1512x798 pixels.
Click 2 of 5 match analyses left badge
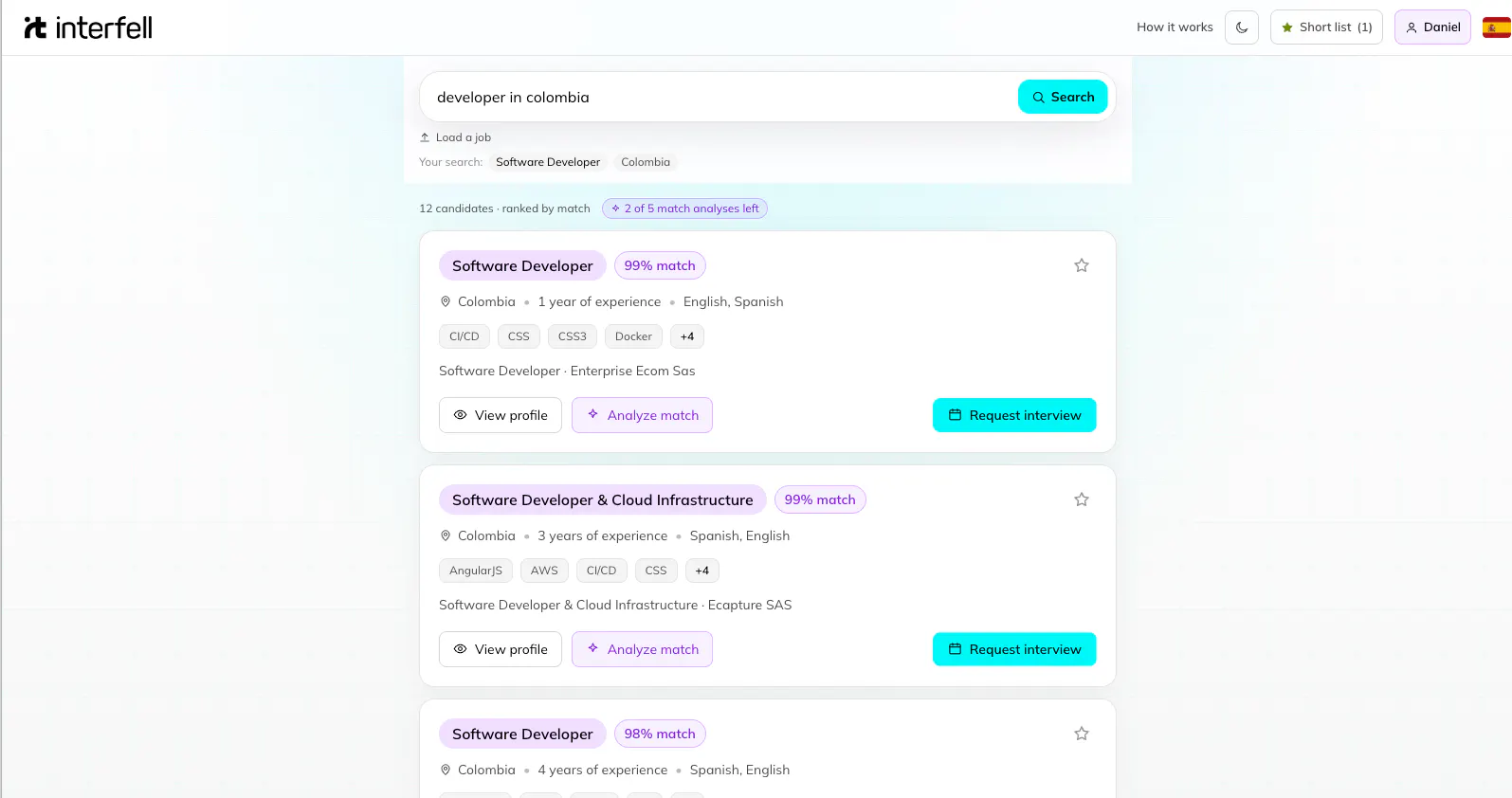coord(684,209)
